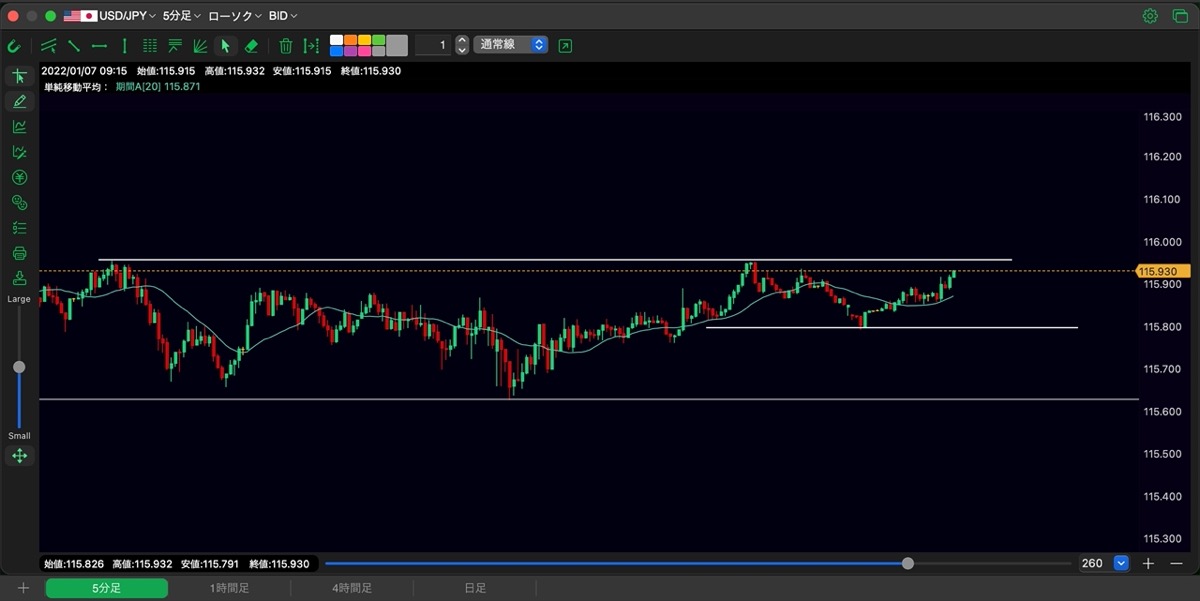Select the fan lines tool
1200x601 pixels.
point(200,45)
